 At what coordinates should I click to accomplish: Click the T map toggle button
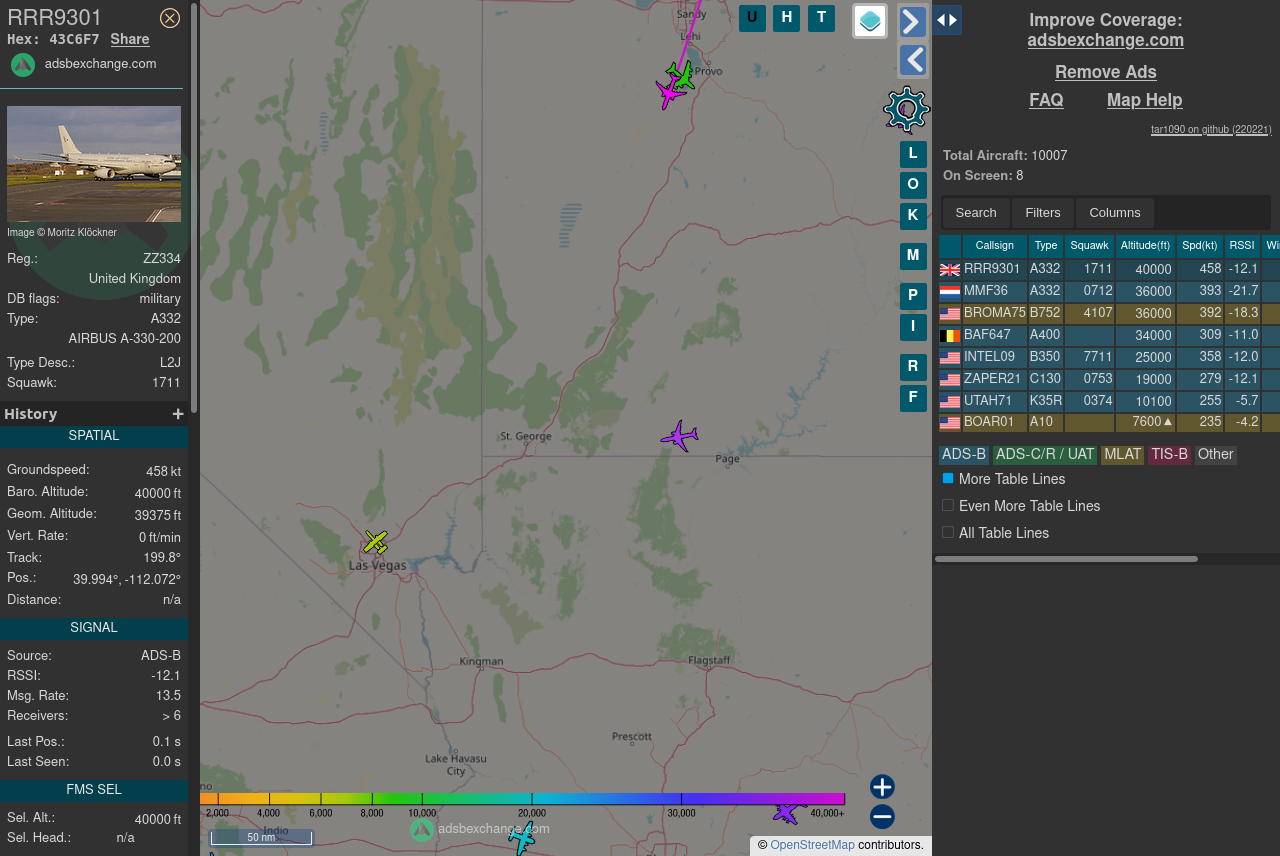(821, 17)
